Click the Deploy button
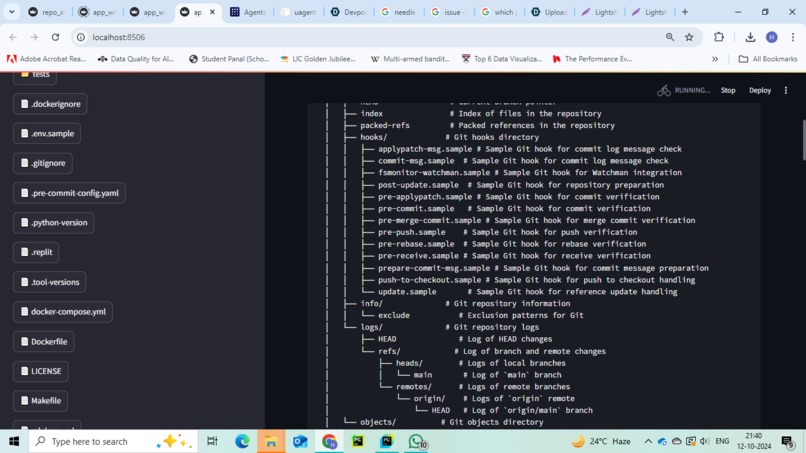806x453 pixels. click(760, 90)
